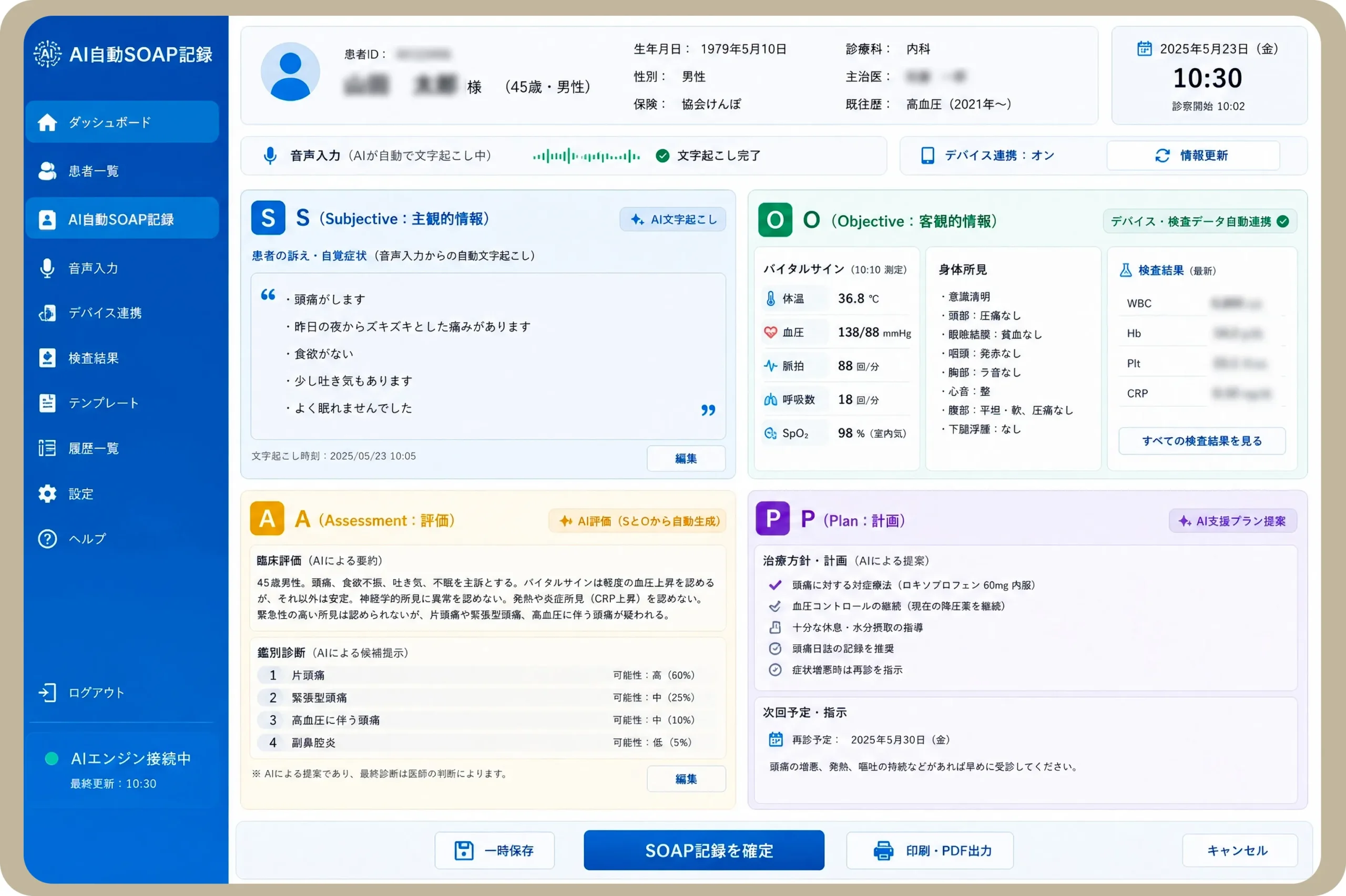Click the ヘルプ question mark icon
Screen dimensions: 1346x896
click(x=47, y=539)
